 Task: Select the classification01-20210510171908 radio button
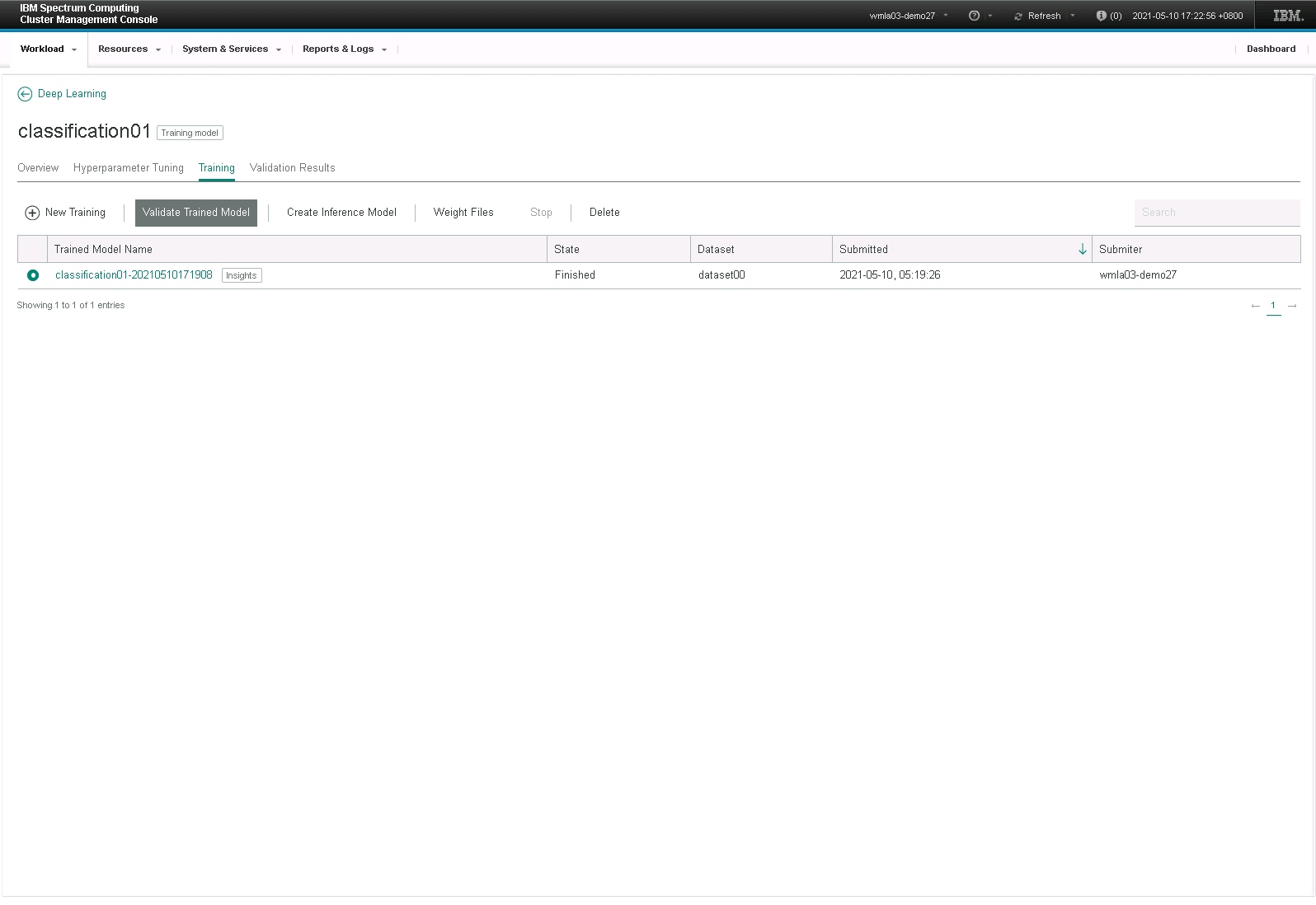pyautogui.click(x=33, y=275)
